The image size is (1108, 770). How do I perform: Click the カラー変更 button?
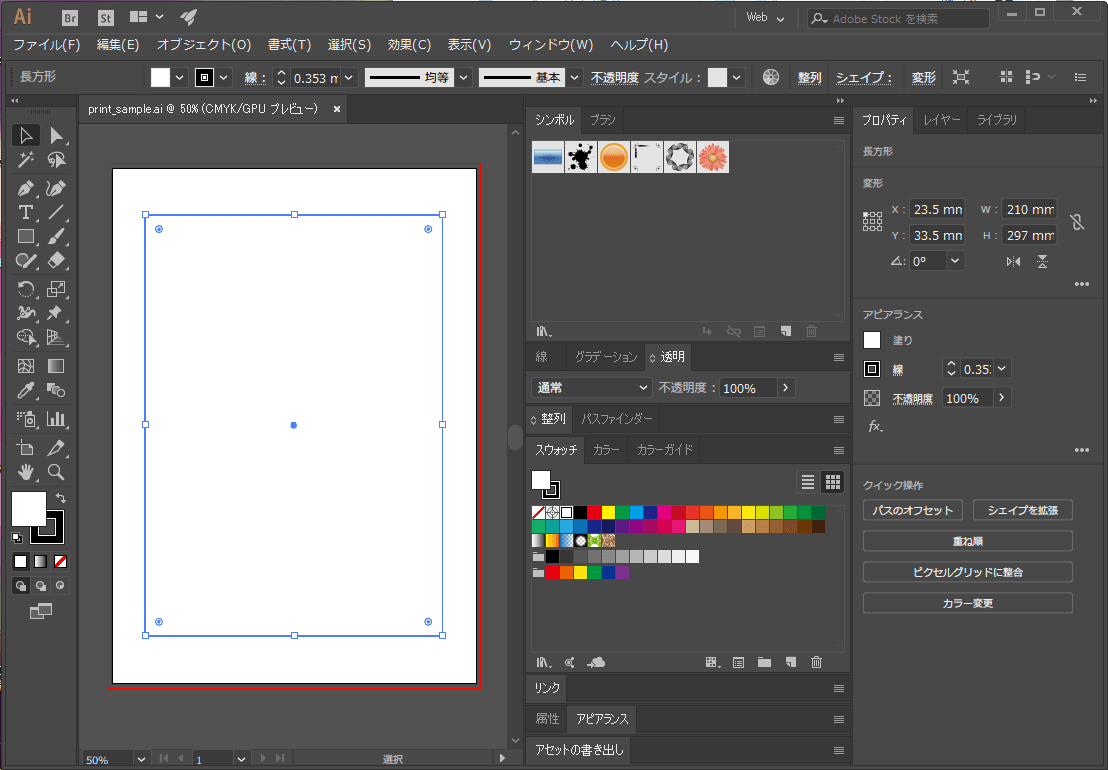(x=967, y=603)
